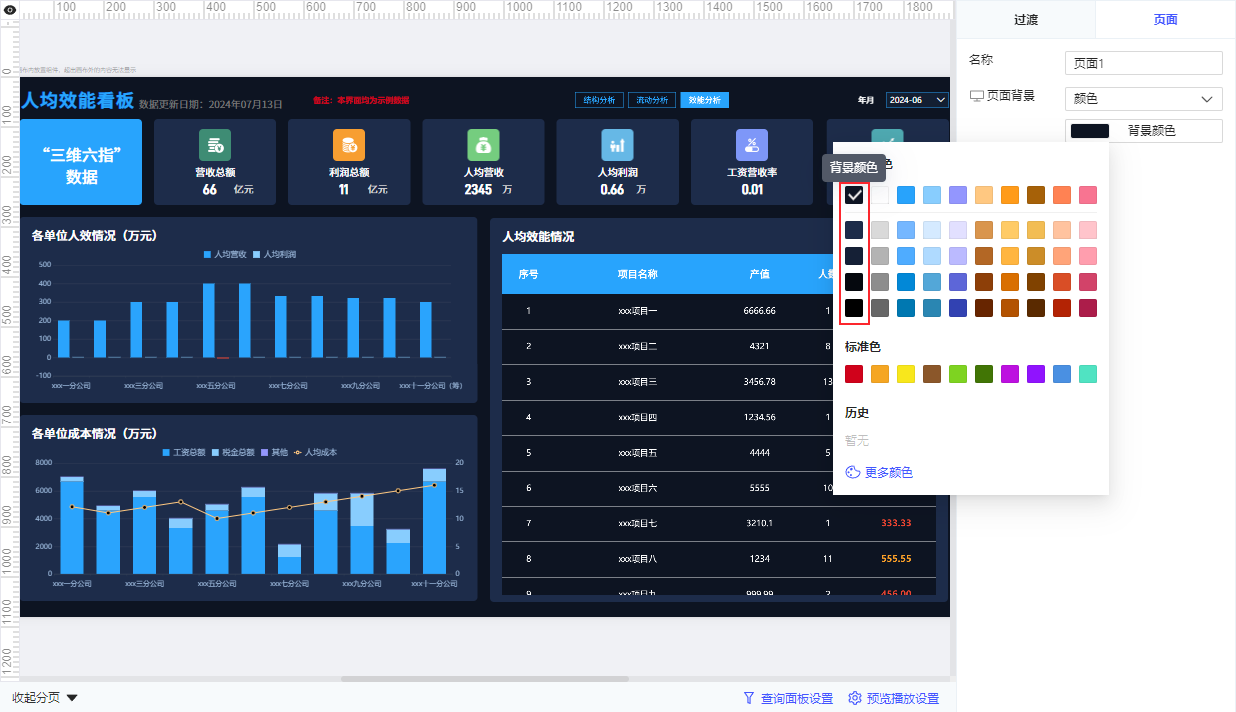Click the 预览播放设置 gear icon
Viewport: 1236px width, 712px height.
855,698
